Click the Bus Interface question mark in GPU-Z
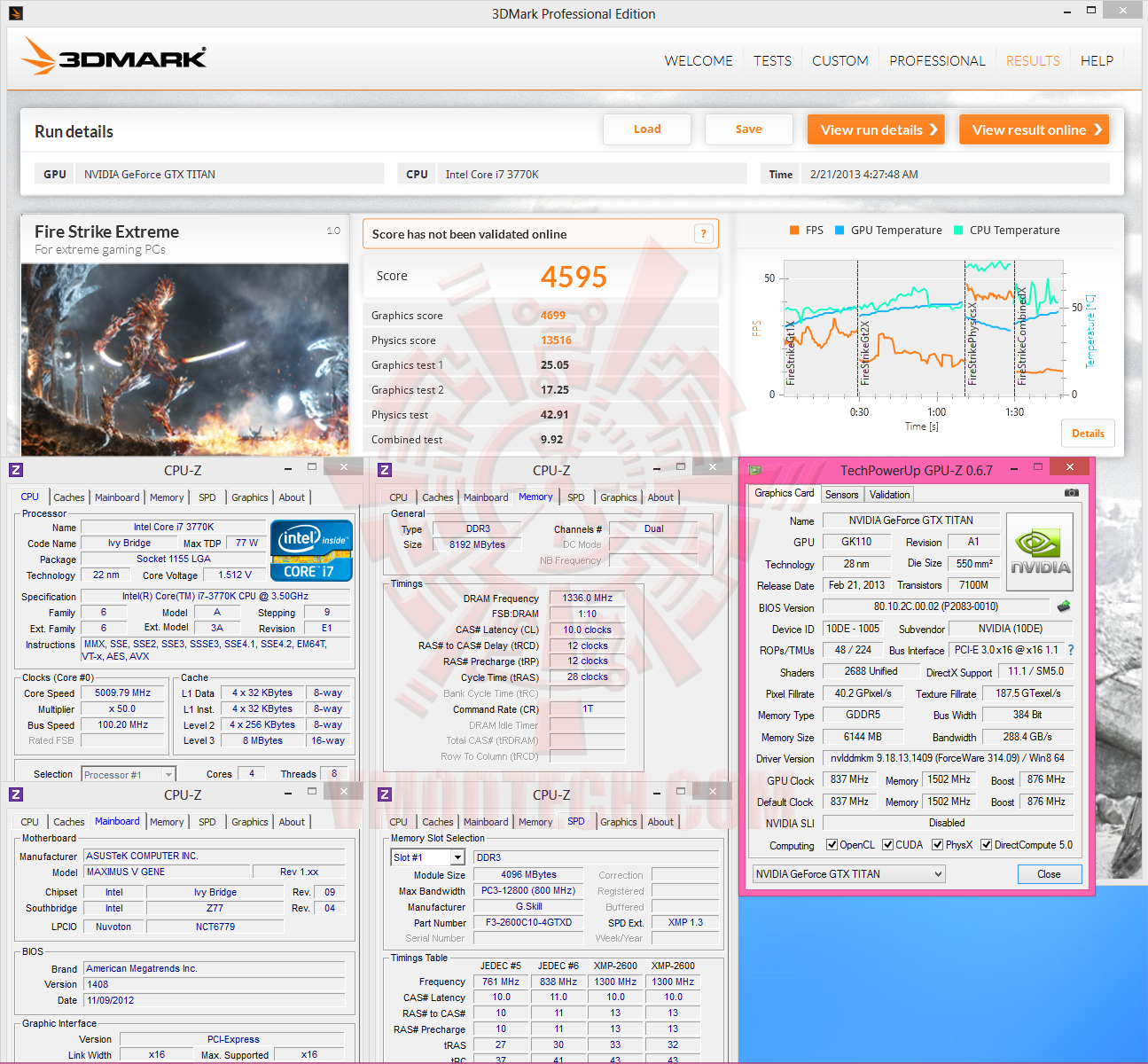The width and height of the screenshot is (1148, 1064). click(x=1071, y=650)
